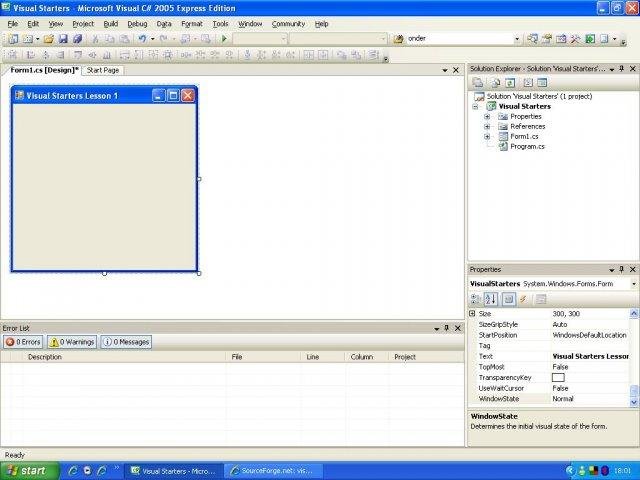Switch to the Start Page tab
Screen dimensions: 640x480
coord(103,70)
